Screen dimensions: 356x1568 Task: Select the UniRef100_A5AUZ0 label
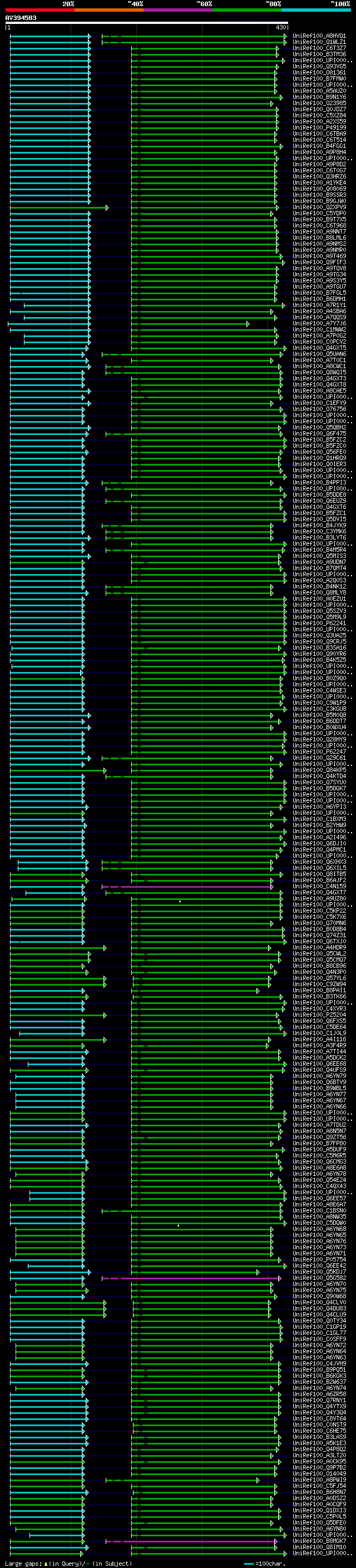[319, 91]
